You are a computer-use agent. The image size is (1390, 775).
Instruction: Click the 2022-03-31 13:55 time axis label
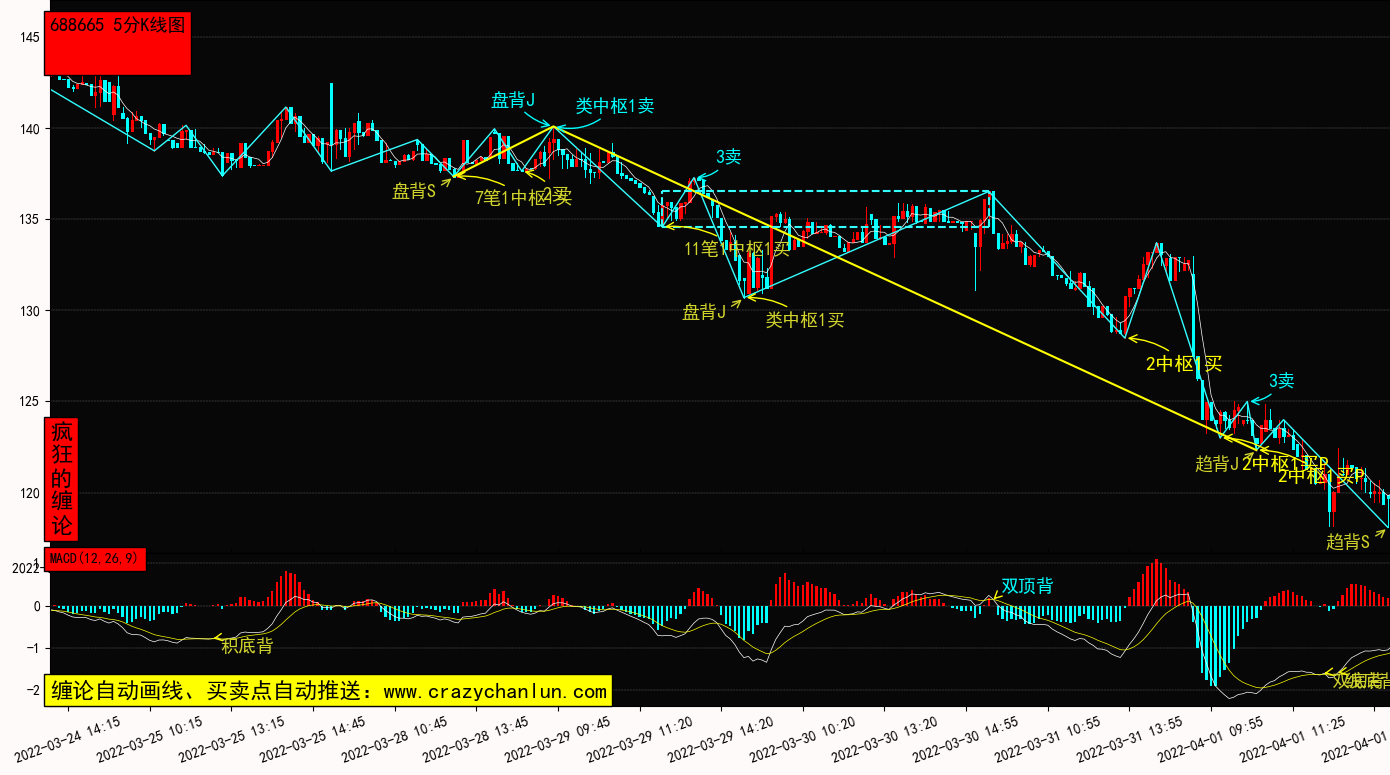point(1143,735)
